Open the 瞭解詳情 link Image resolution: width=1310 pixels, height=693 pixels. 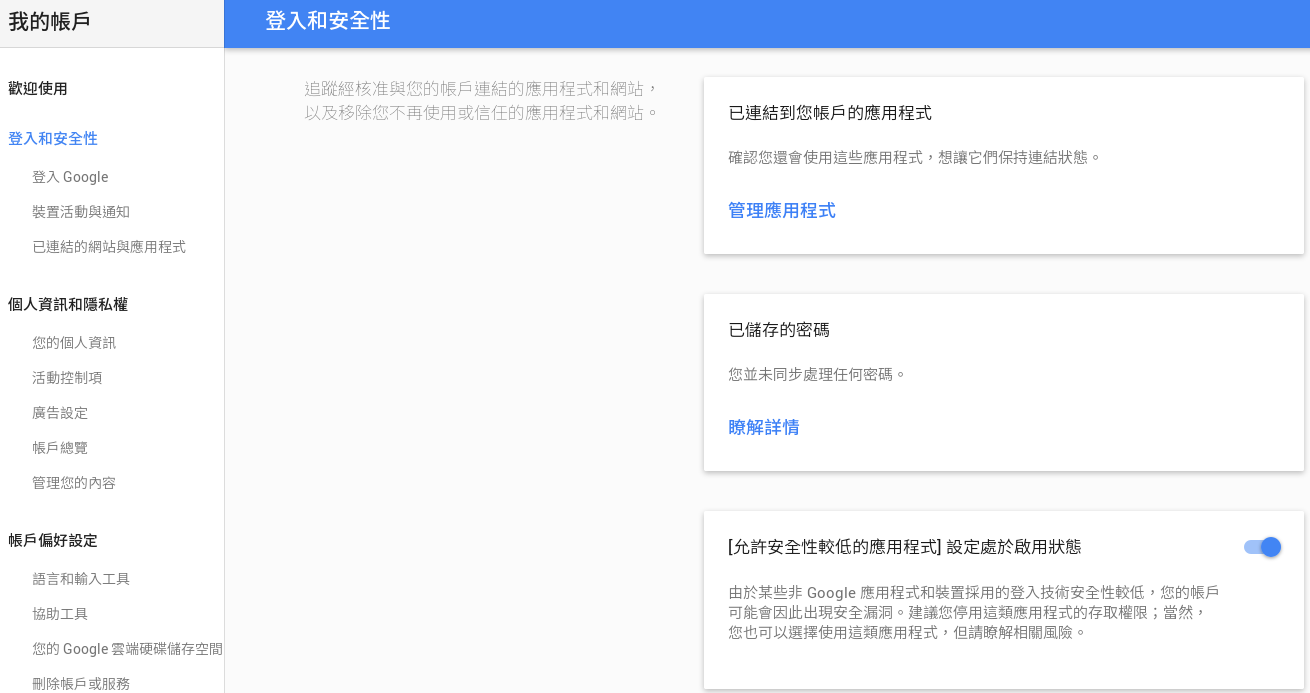click(x=764, y=428)
